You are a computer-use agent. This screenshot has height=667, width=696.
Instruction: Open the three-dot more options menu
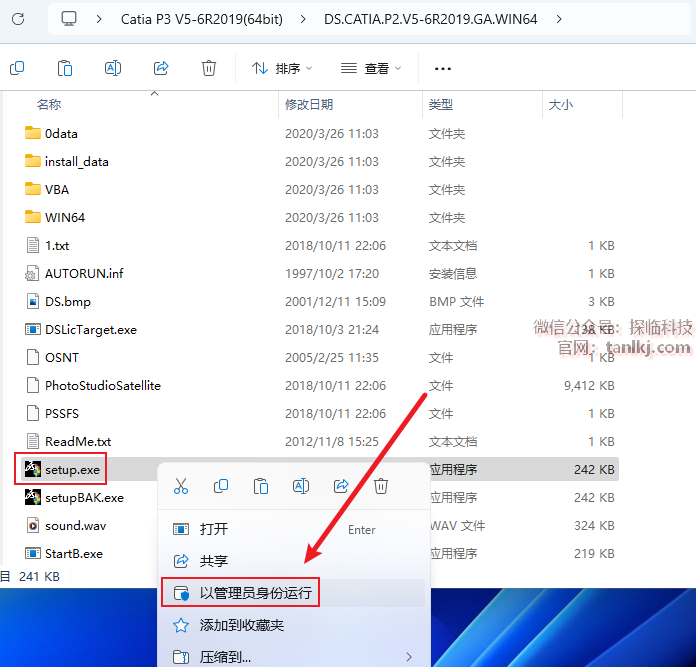[x=443, y=69]
